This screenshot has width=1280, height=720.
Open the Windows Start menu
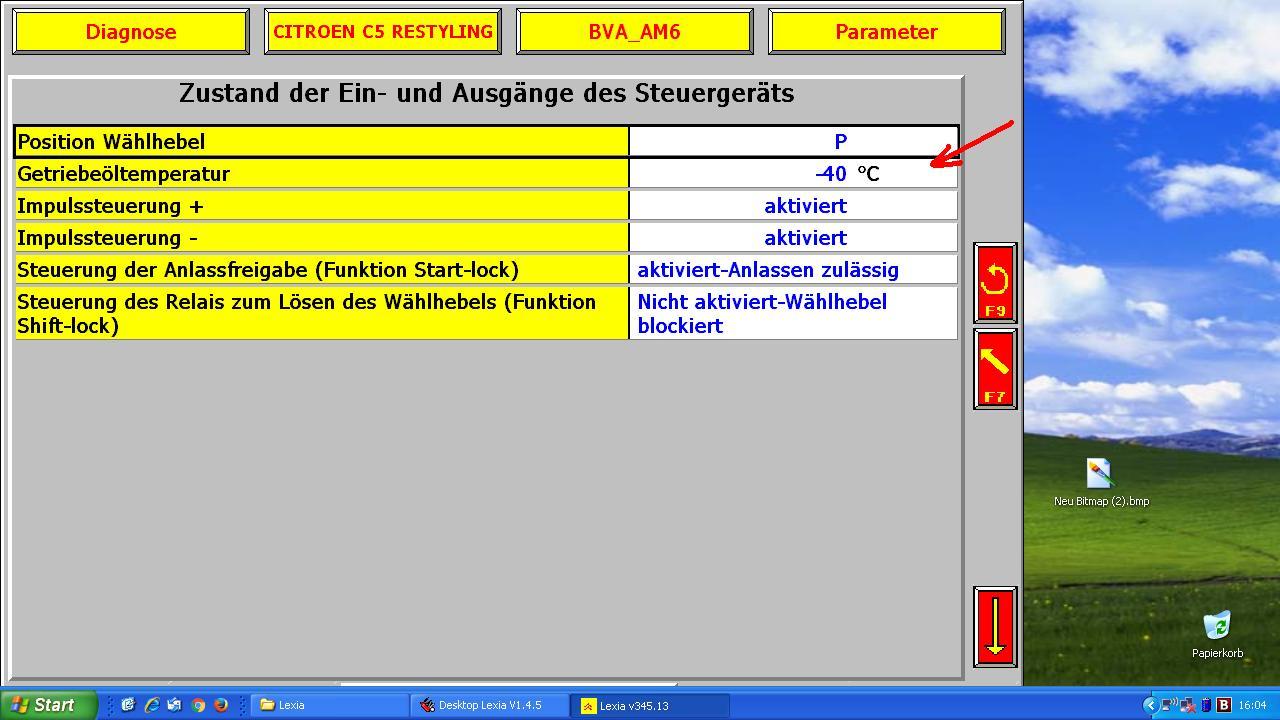[x=48, y=705]
